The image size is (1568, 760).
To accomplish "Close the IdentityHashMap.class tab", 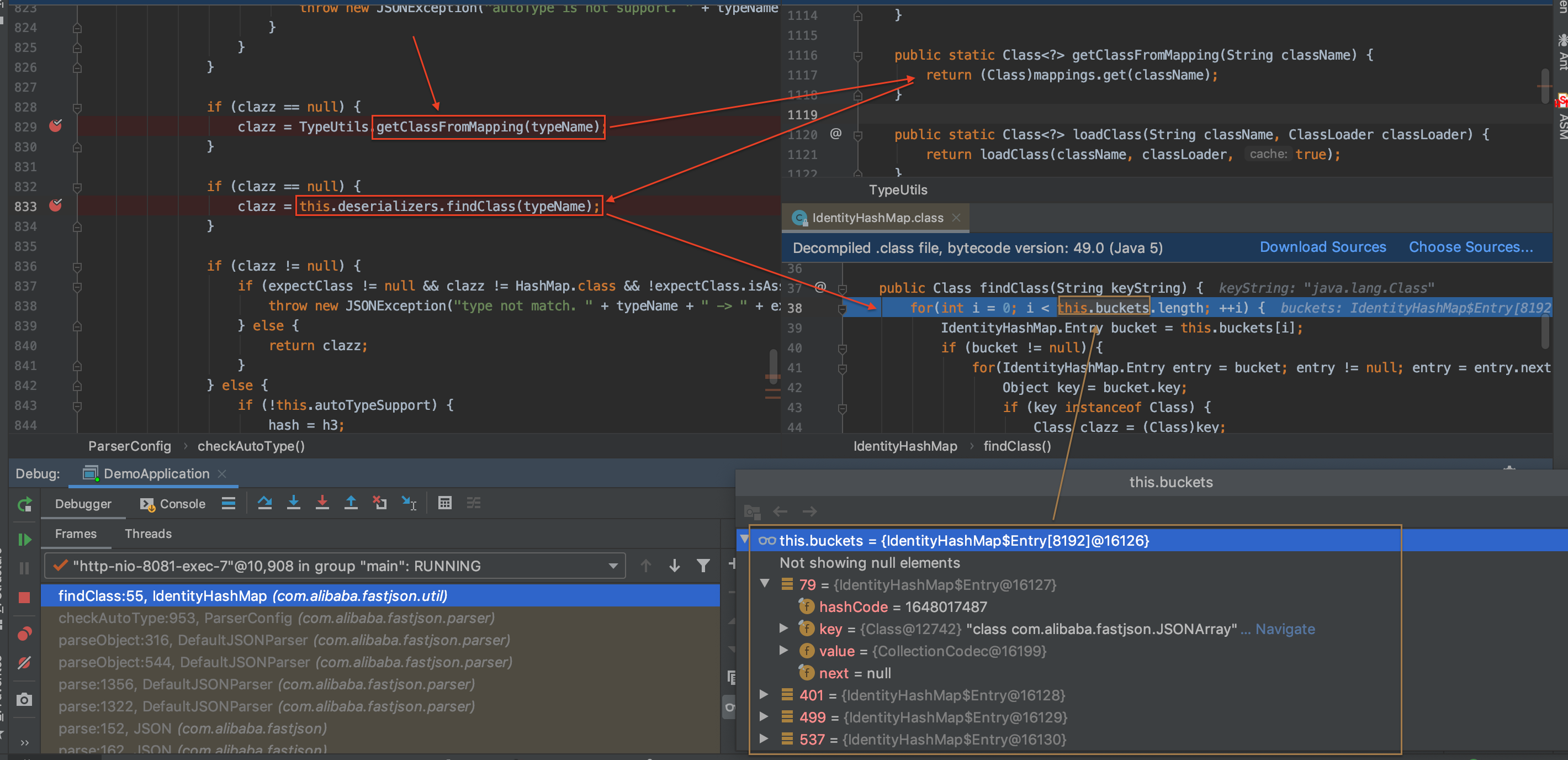I will pyautogui.click(x=956, y=218).
